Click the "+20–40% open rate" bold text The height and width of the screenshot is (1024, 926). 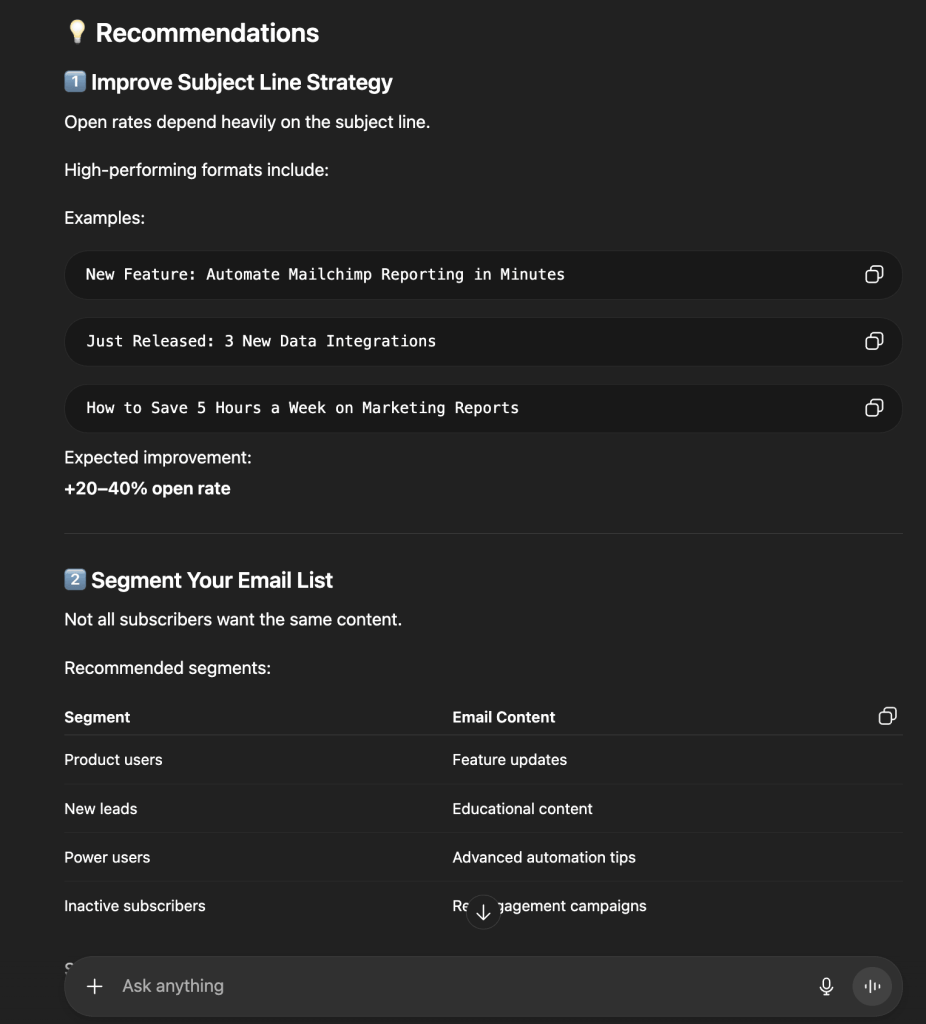point(147,489)
